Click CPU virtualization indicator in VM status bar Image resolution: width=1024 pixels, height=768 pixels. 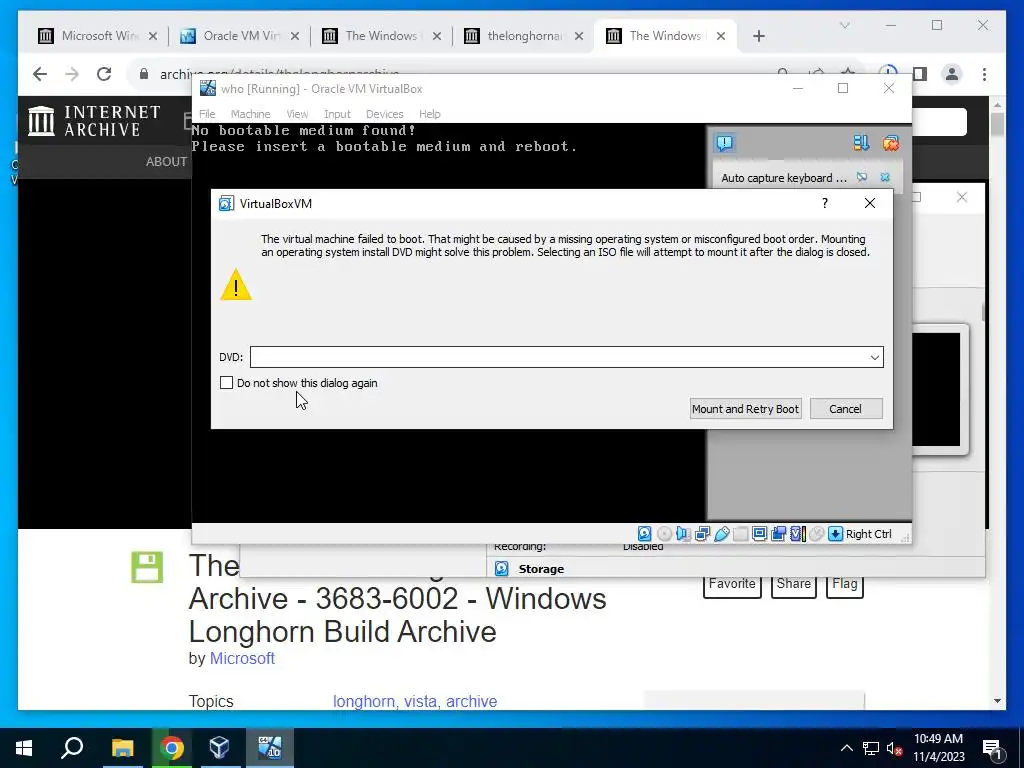pos(797,534)
